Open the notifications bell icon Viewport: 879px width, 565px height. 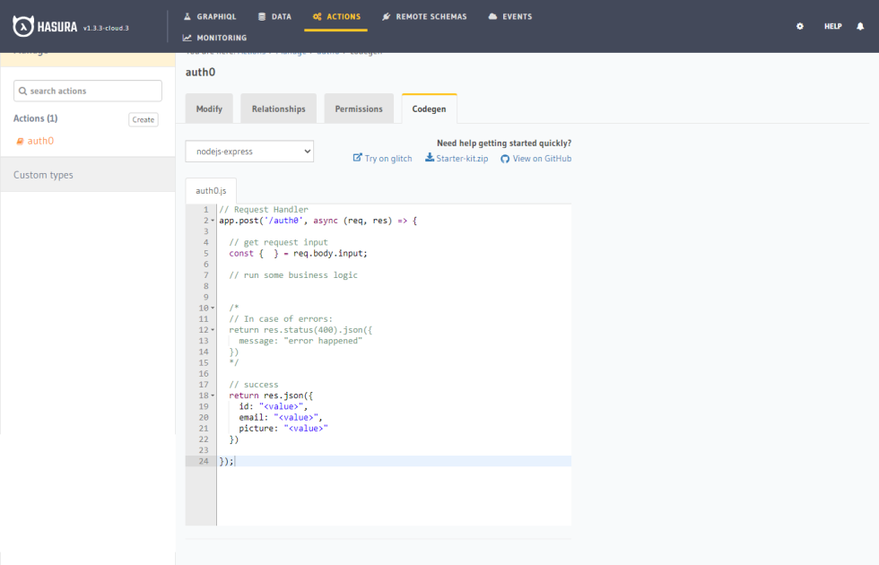tap(860, 26)
